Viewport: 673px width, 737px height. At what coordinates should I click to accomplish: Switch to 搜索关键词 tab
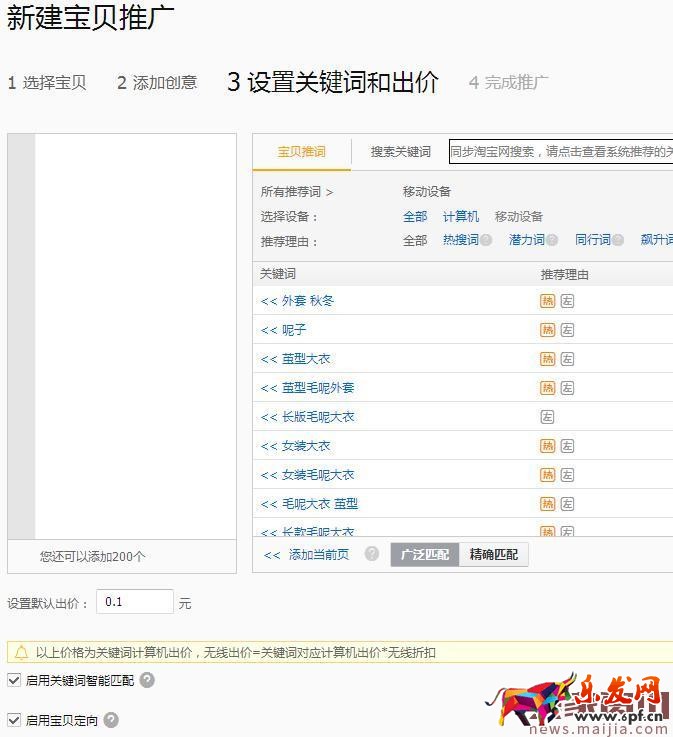click(400, 152)
